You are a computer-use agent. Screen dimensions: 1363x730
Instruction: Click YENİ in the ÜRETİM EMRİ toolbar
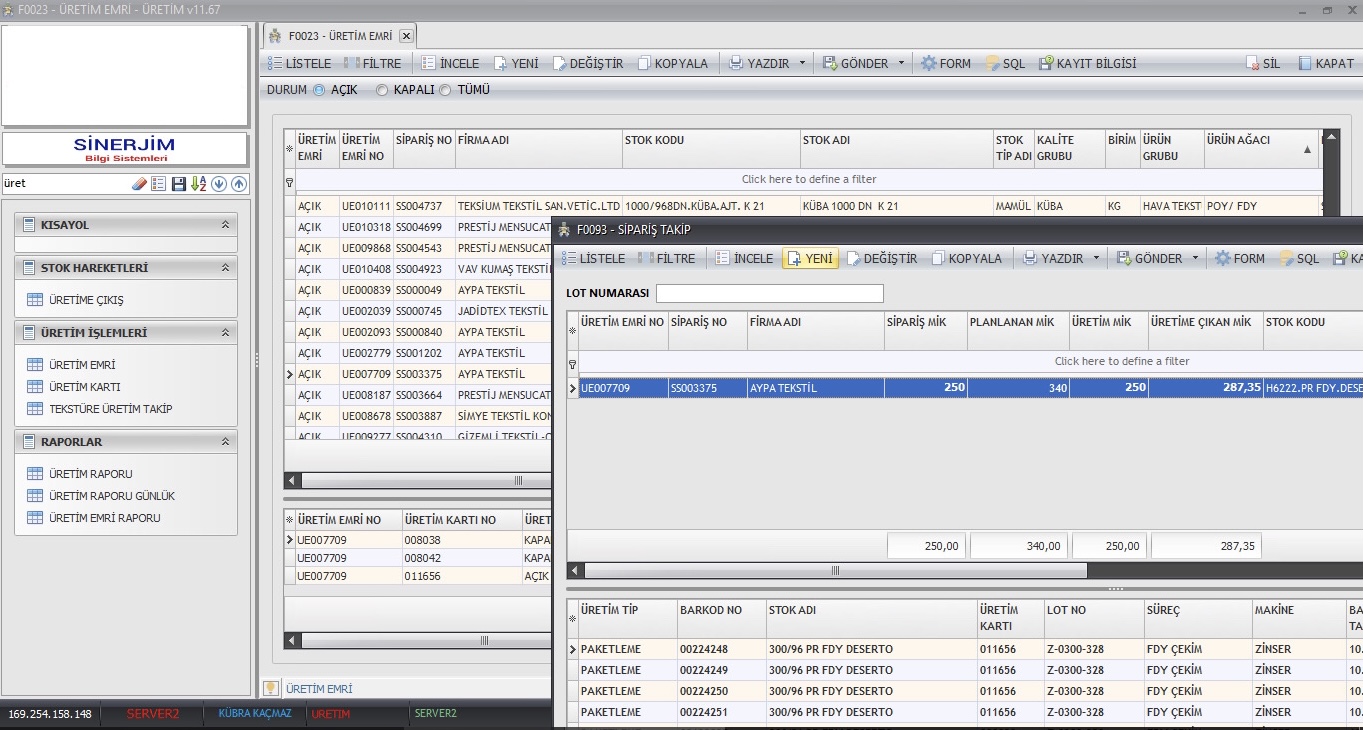click(x=516, y=63)
